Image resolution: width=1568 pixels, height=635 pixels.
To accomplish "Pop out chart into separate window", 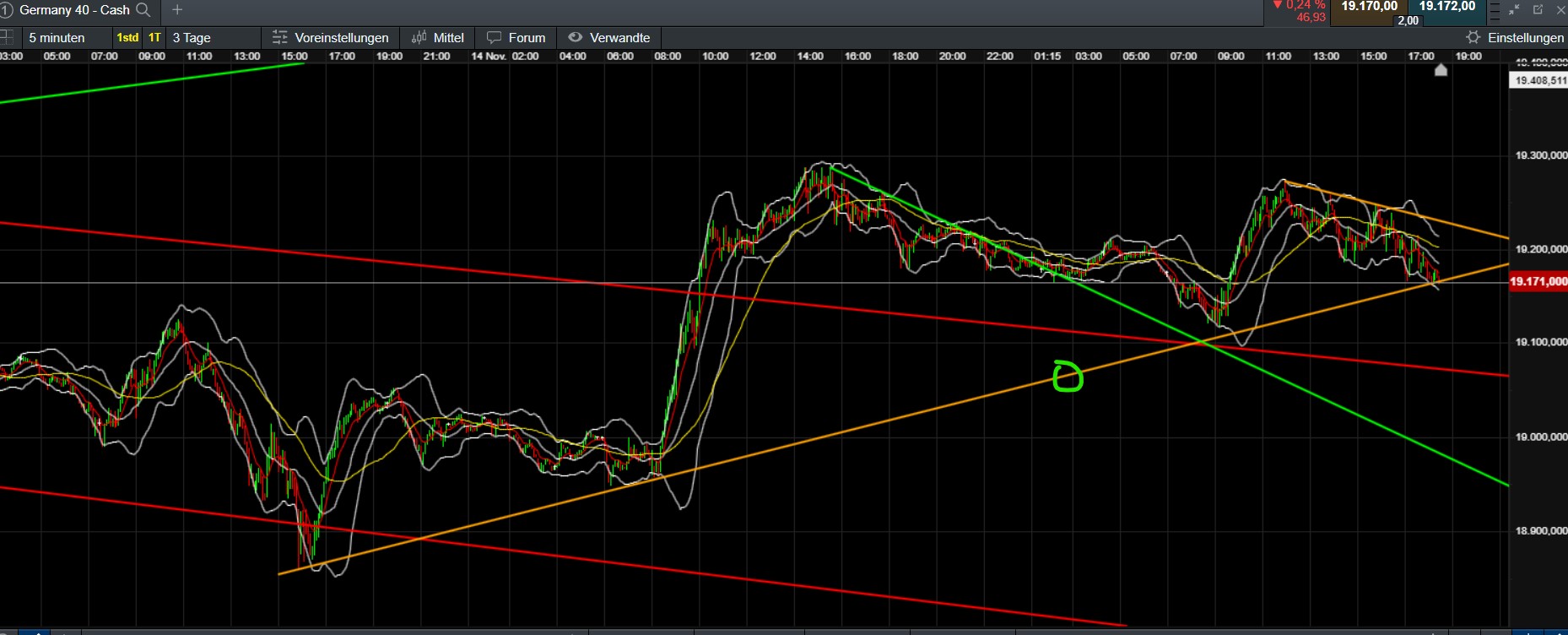I will click(1538, 9).
